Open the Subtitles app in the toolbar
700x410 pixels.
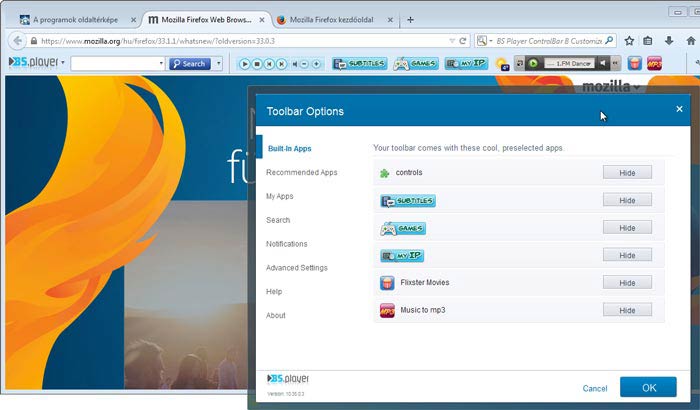pos(359,64)
